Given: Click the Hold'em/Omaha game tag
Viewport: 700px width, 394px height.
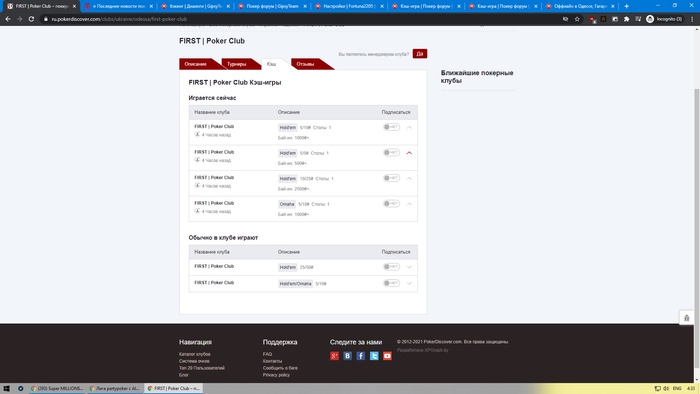Looking at the screenshot, I should [295, 283].
